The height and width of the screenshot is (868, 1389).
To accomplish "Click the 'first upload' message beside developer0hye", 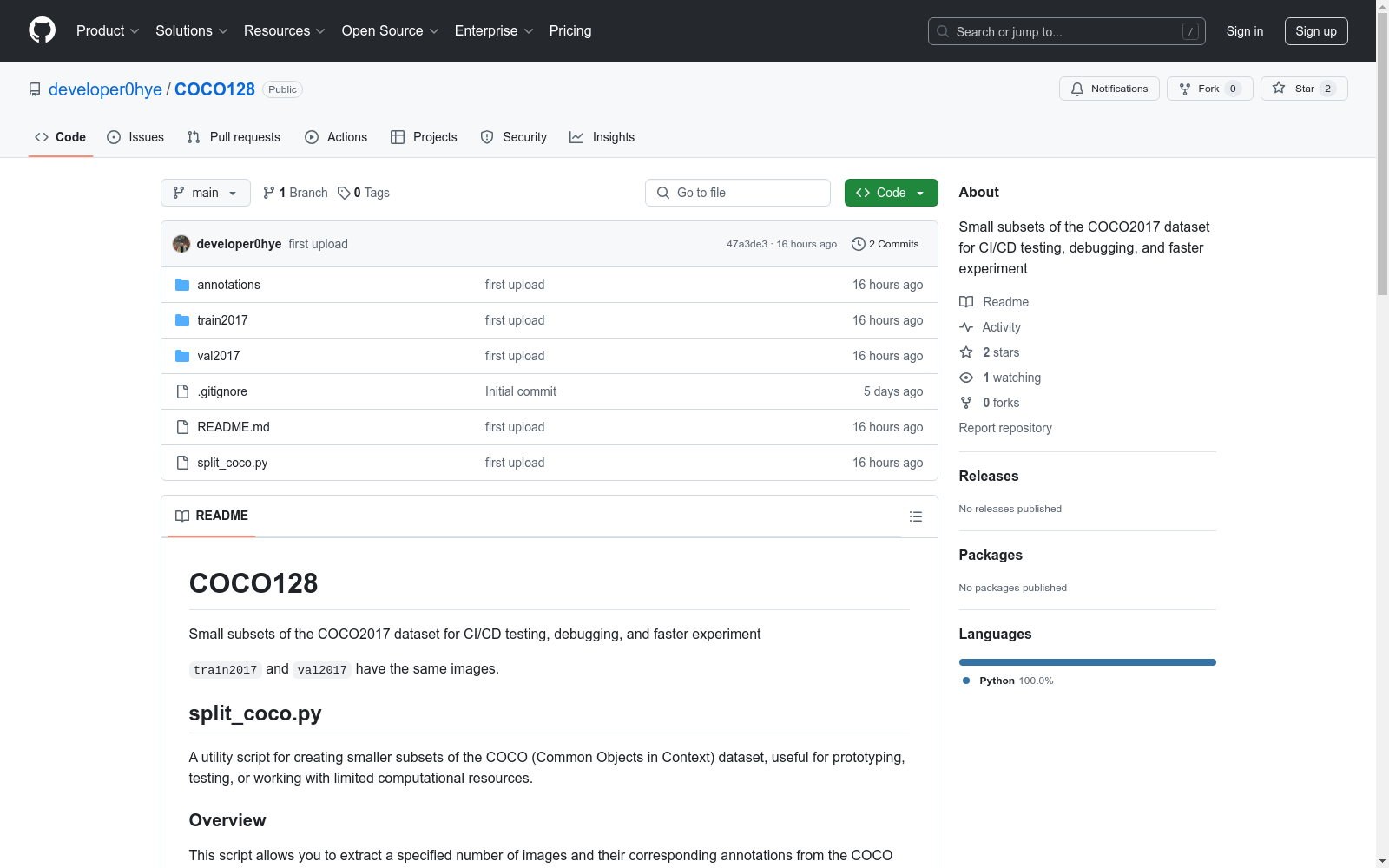I will (x=319, y=244).
